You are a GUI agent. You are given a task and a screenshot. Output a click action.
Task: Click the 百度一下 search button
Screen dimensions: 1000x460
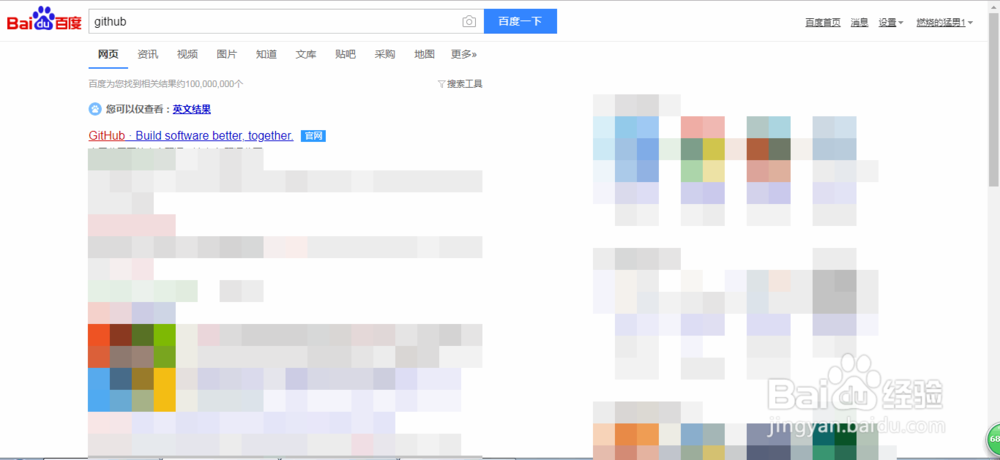(x=520, y=21)
